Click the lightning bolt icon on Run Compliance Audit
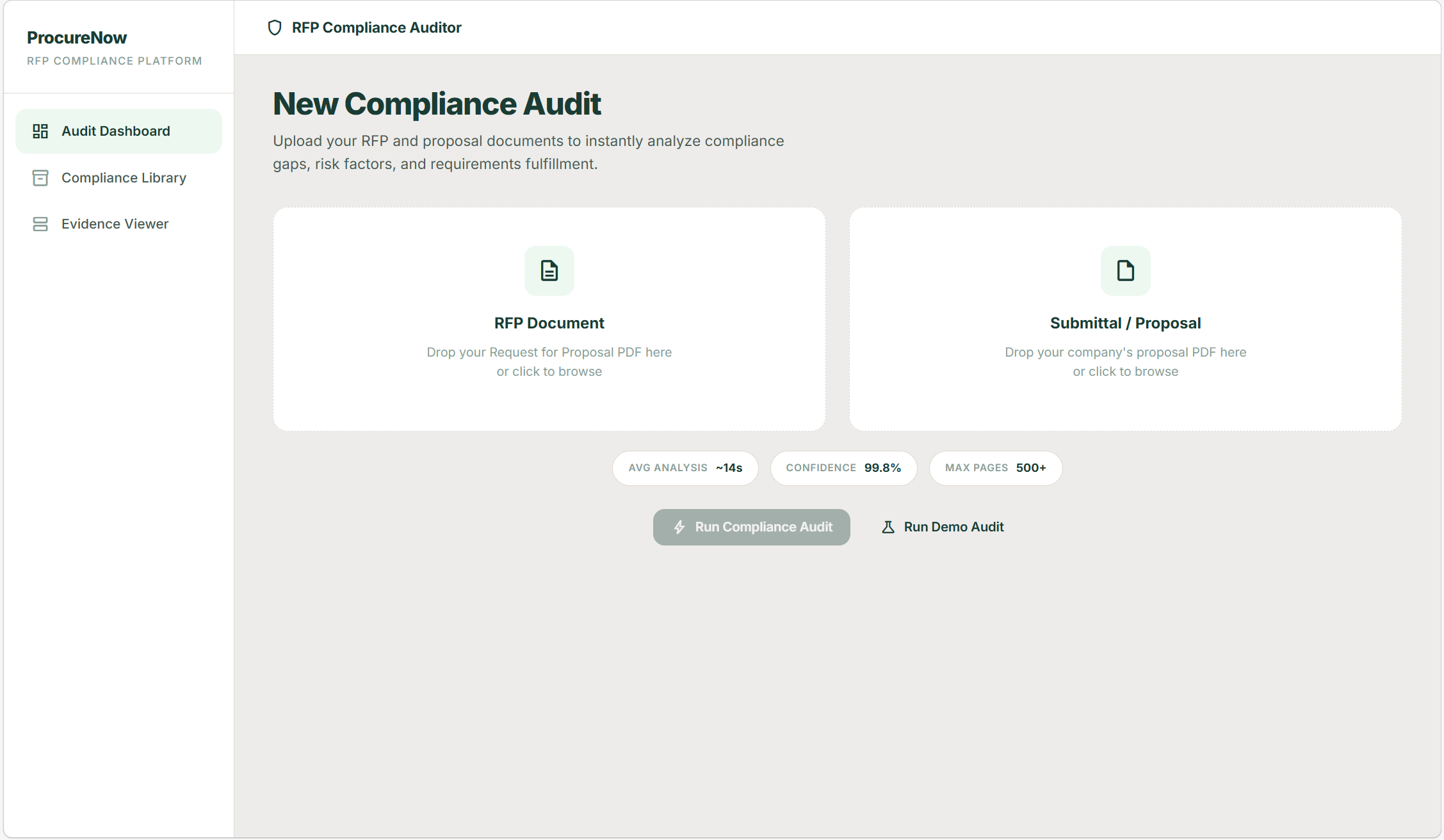Viewport: 1444px width, 840px height. click(x=679, y=527)
